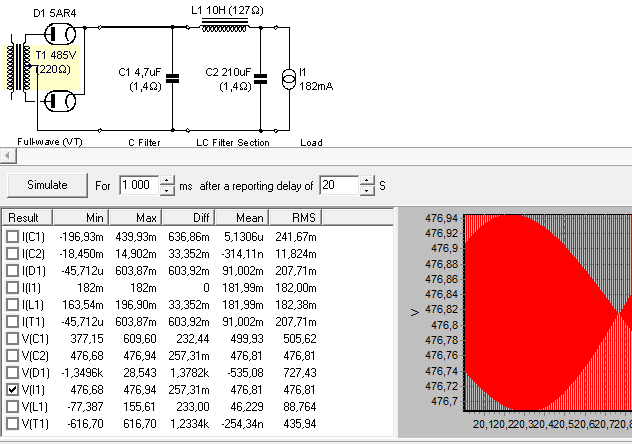Click the lower rectifier diode tube symbol
Image resolution: width=632 pixels, height=444 pixels.
[59, 103]
